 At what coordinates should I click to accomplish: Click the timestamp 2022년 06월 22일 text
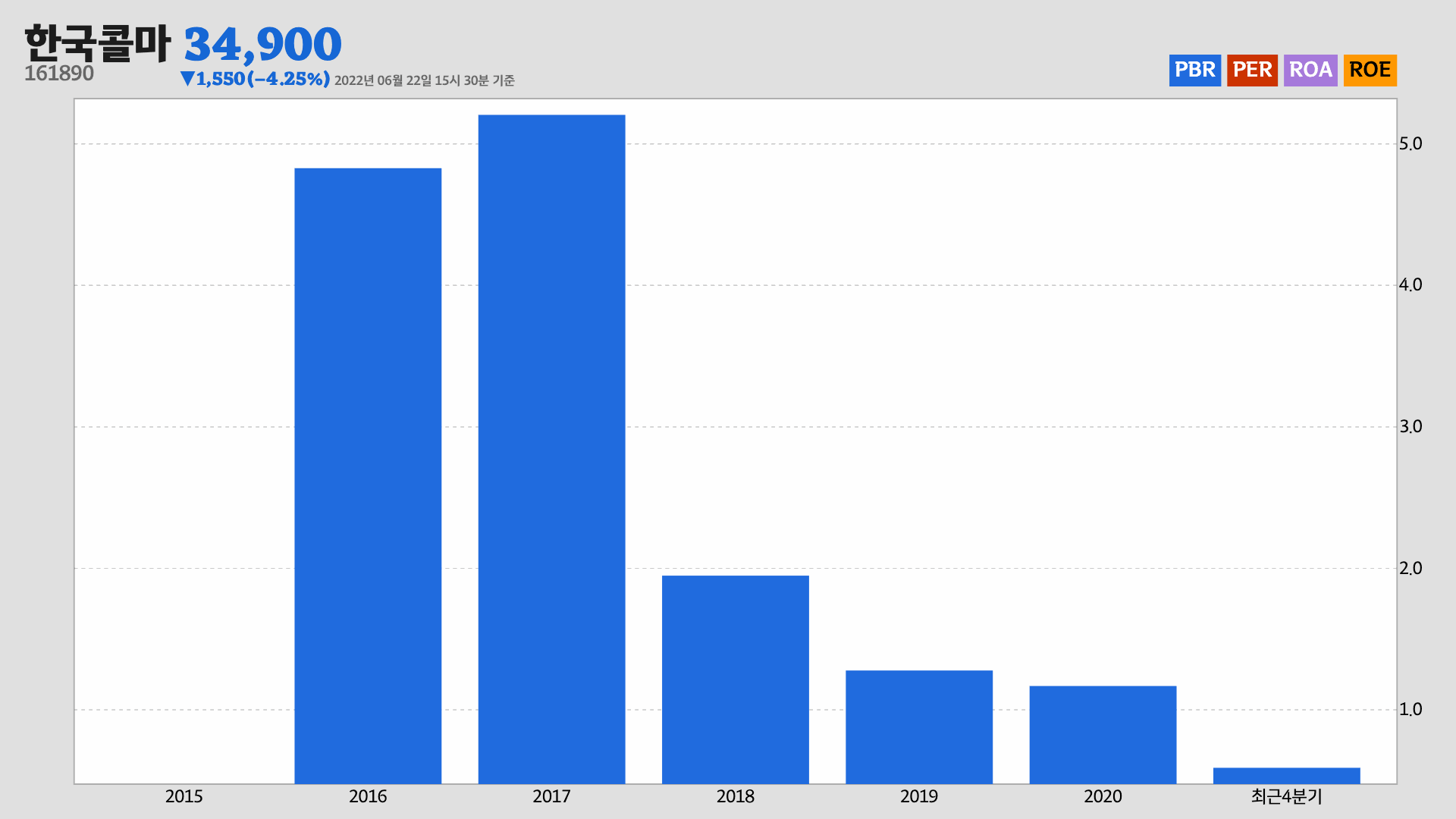424,80
